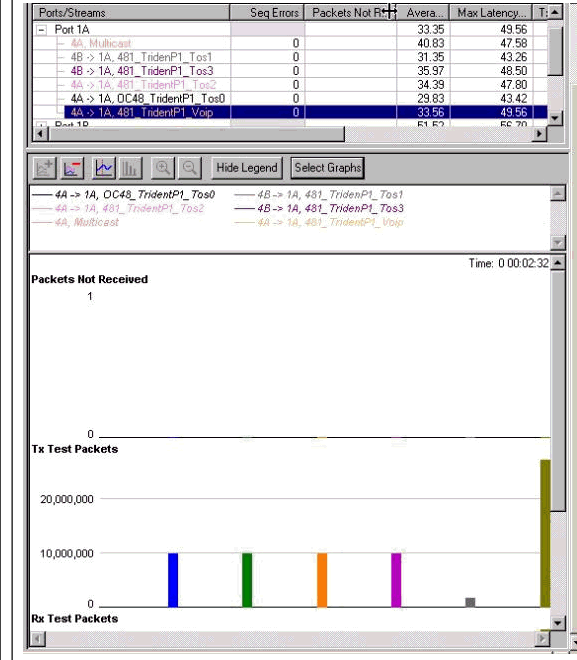Click the graph area scroll-down arrow
The height and width of the screenshot is (660, 577).
(x=558, y=623)
